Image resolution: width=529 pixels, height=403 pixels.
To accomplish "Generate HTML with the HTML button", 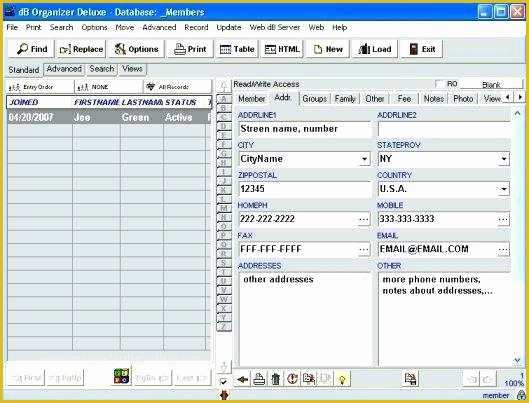I will click(282, 49).
